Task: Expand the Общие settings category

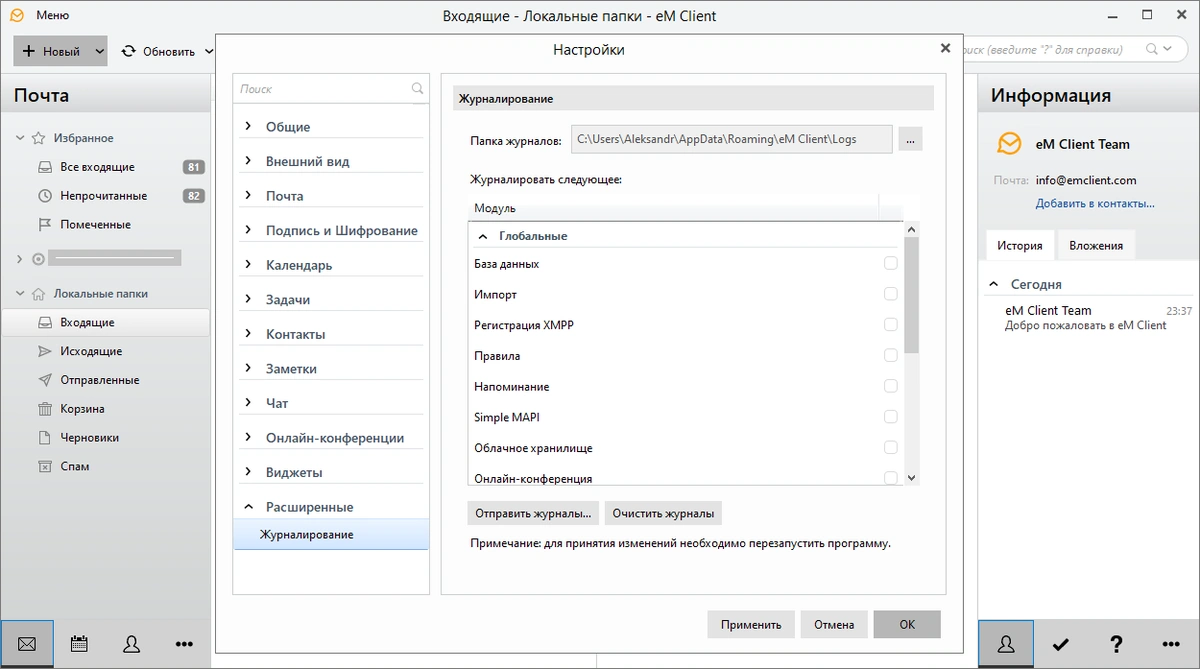Action: (248, 126)
